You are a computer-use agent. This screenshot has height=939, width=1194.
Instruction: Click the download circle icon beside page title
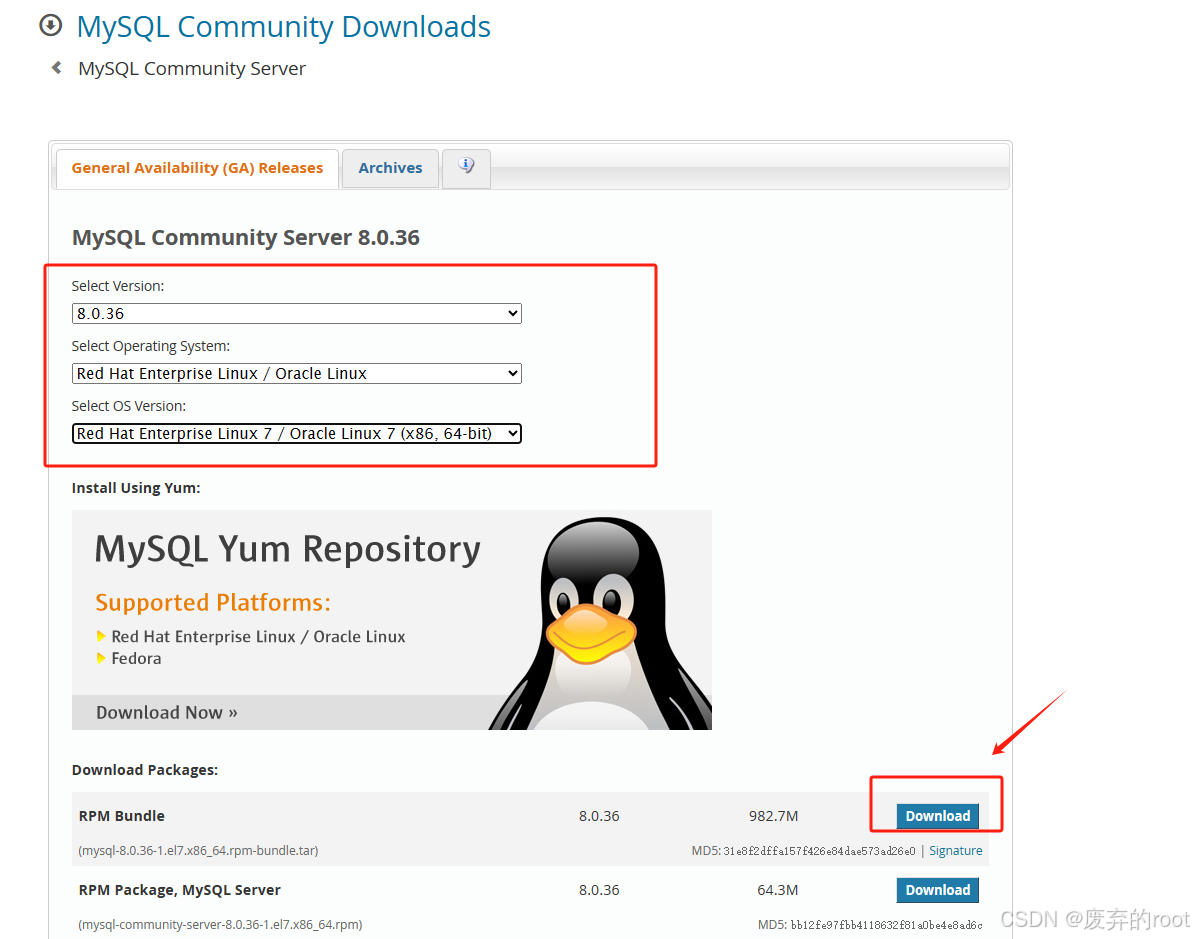click(50, 26)
